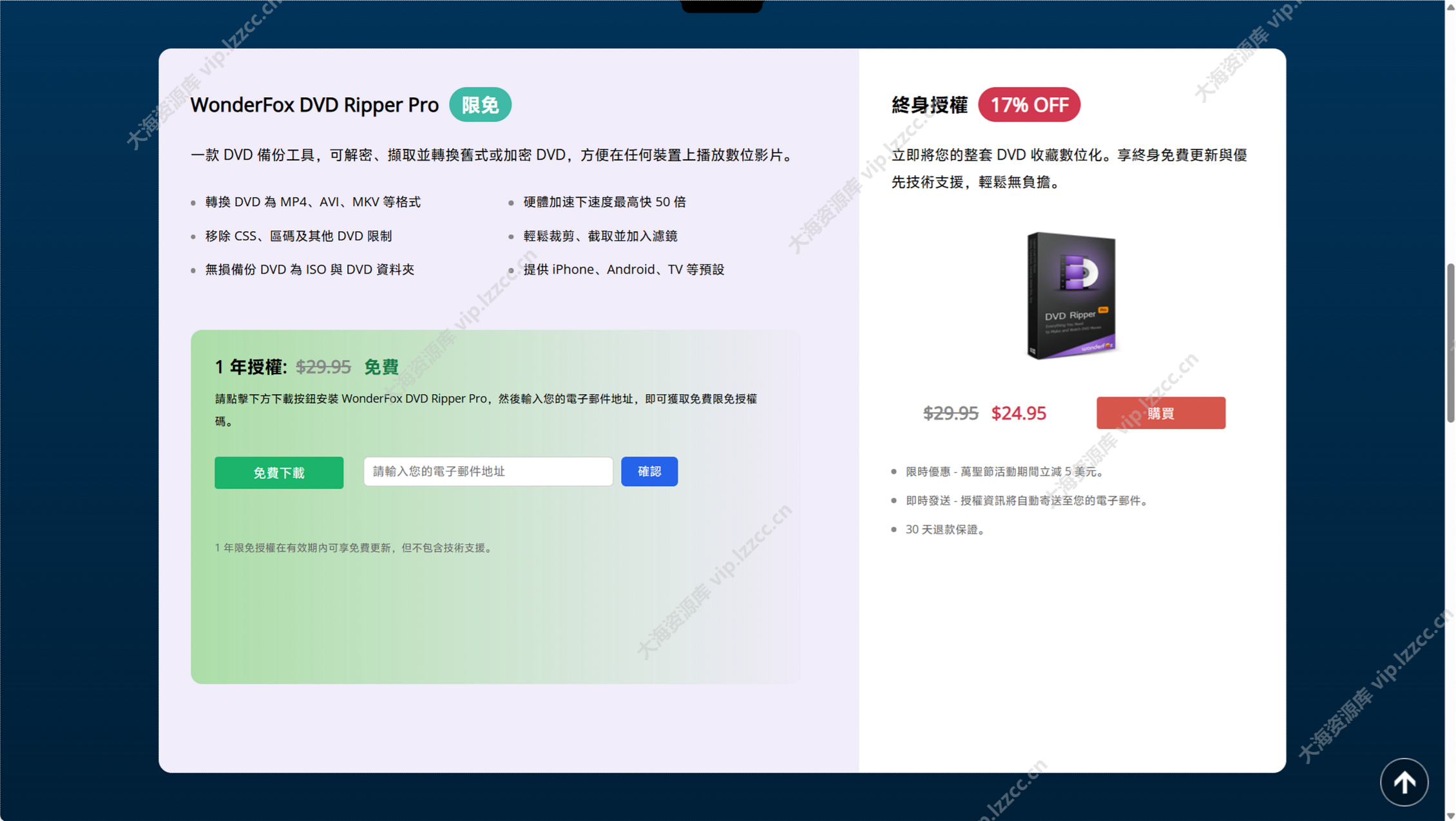Image resolution: width=1456 pixels, height=821 pixels.
Task: Click the 無損備份 DVD 為 ISO feature
Action: tap(309, 269)
